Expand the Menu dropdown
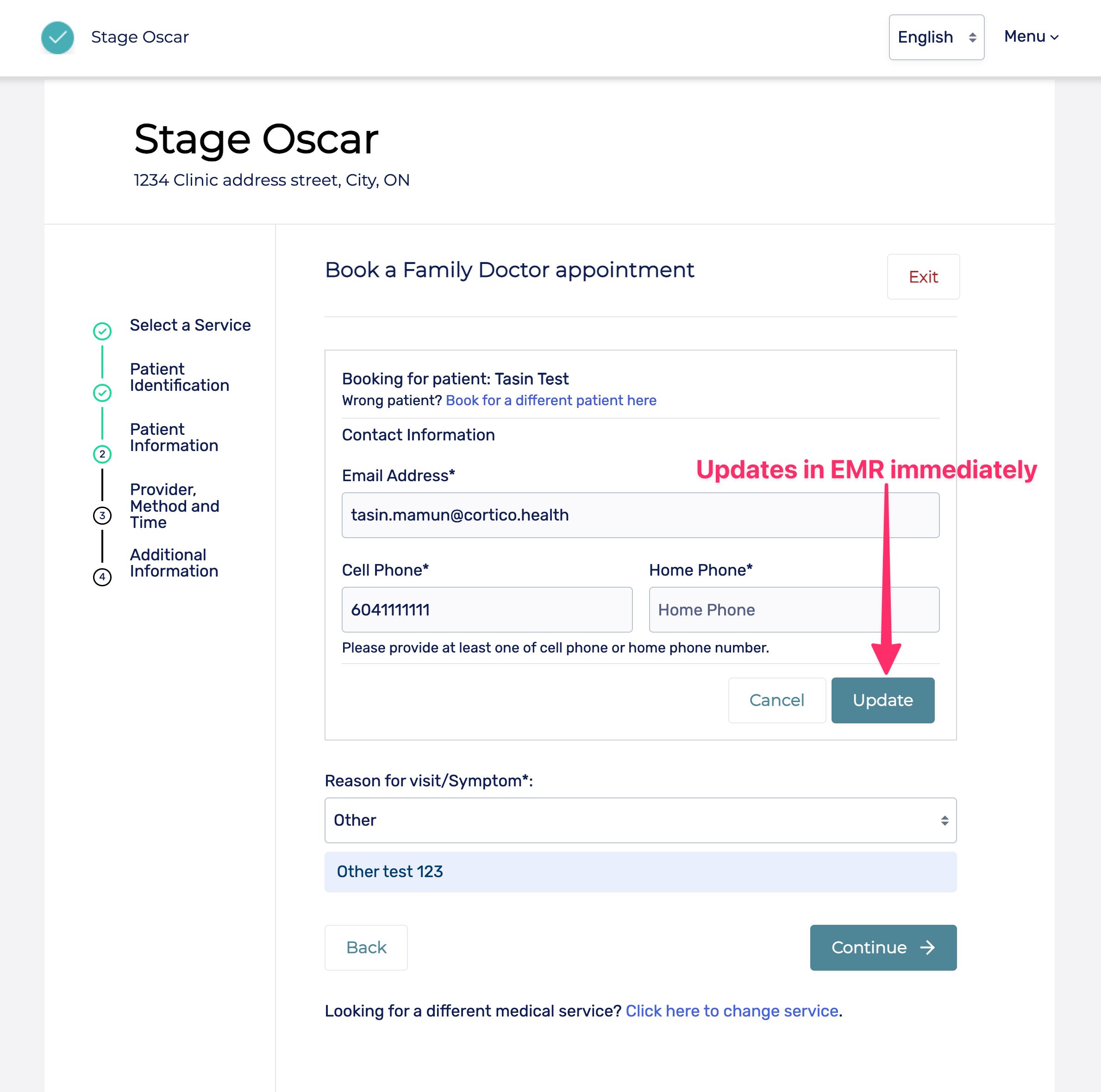 point(1030,37)
